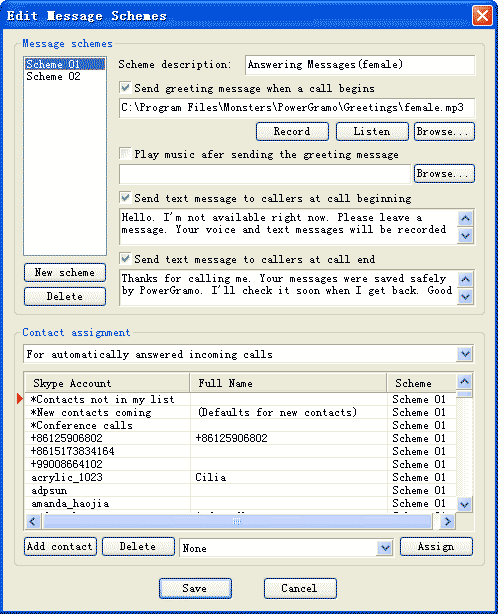Open the automatically answered incoming calls dropdown
Viewport: 498px width, 614px height.
tap(465, 354)
